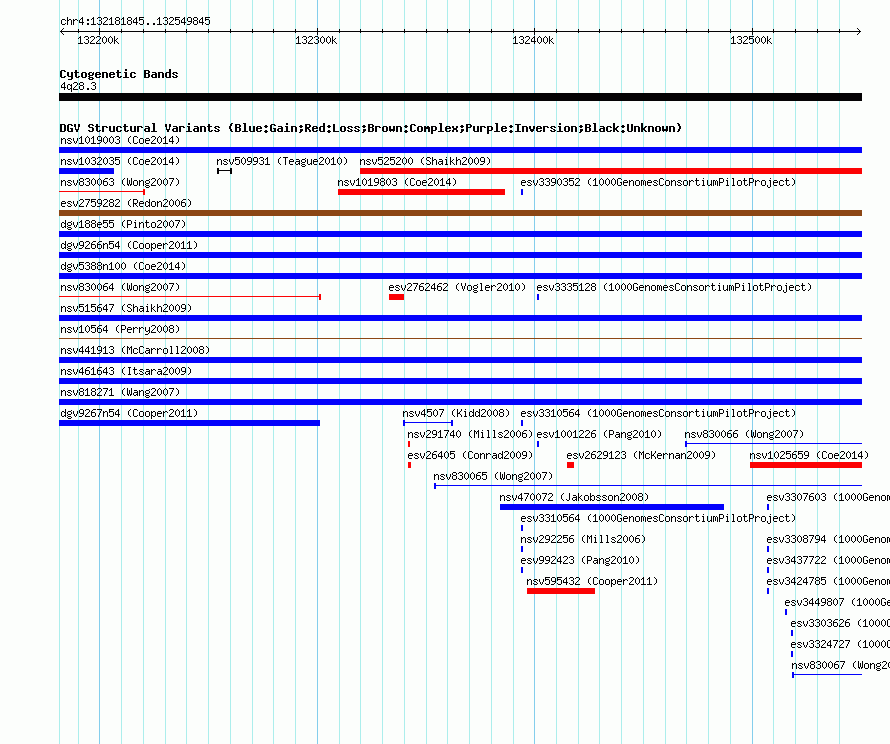Select nsv830065 (Wong2007) label

click(x=493, y=476)
